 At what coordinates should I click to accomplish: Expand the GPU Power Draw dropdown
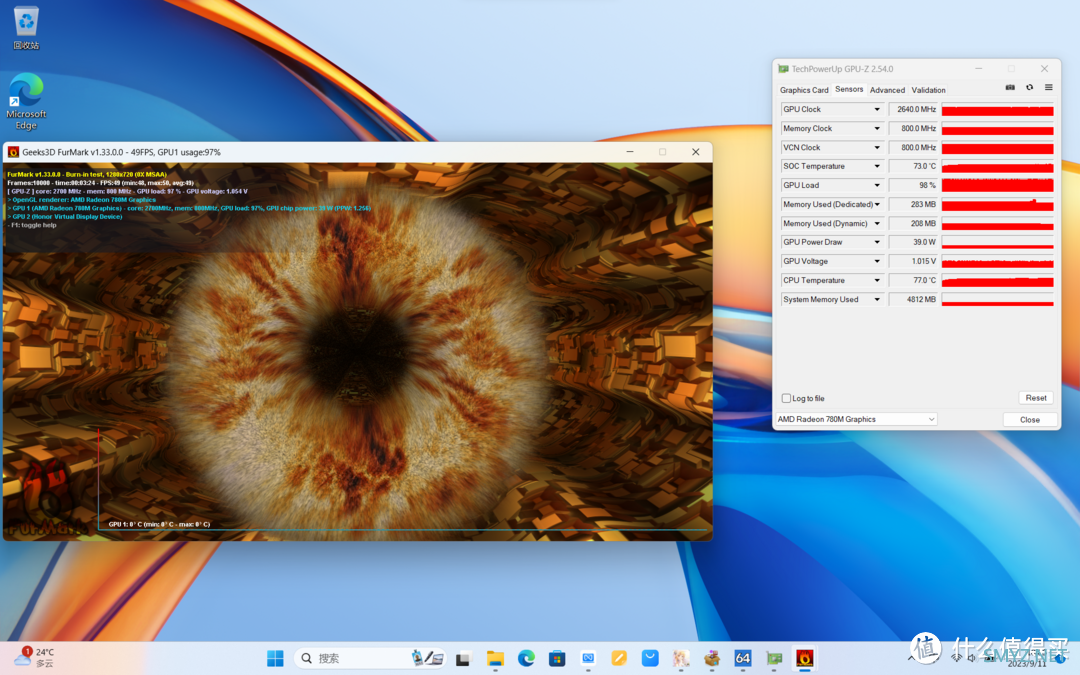coord(877,242)
